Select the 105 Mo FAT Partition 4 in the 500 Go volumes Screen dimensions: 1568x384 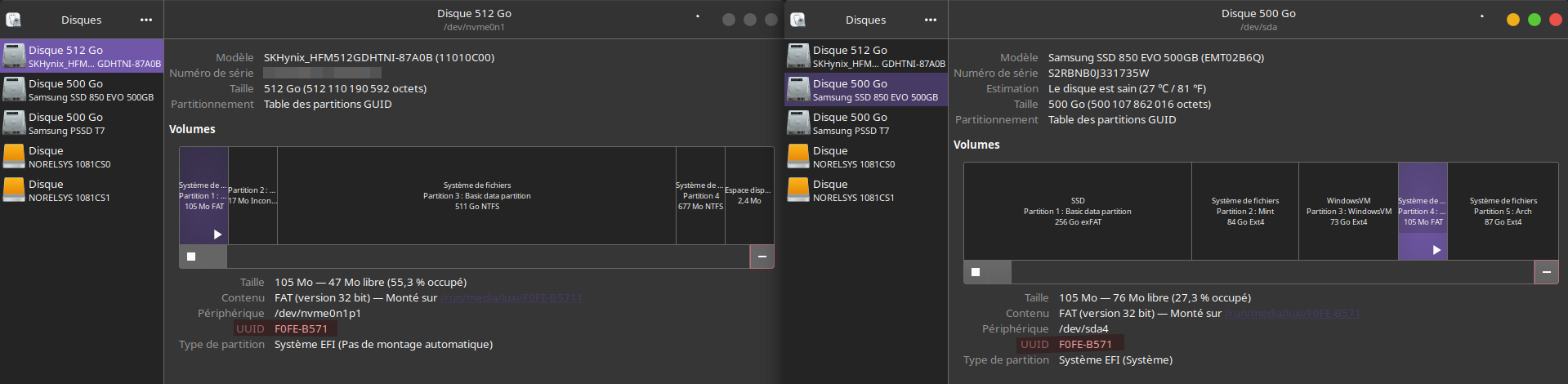(x=1423, y=211)
